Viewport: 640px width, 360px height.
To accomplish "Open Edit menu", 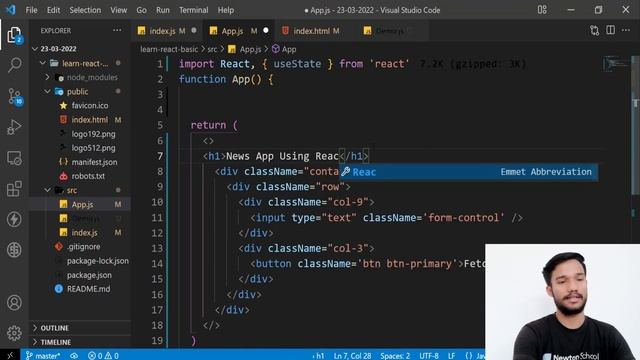I will [53, 10].
